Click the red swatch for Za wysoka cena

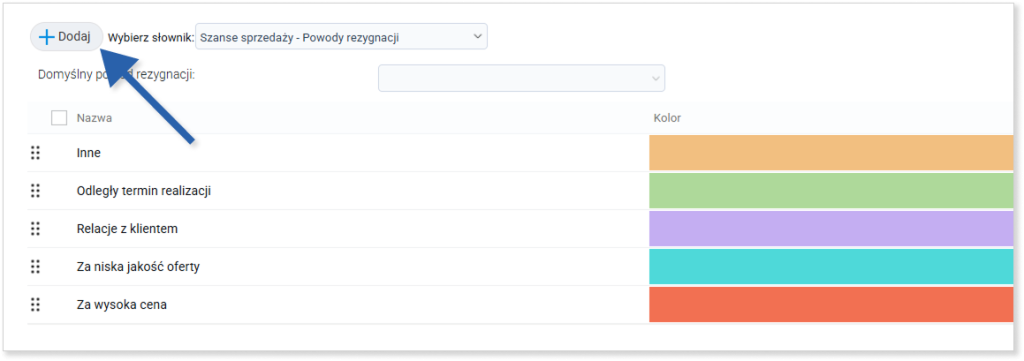(831, 304)
